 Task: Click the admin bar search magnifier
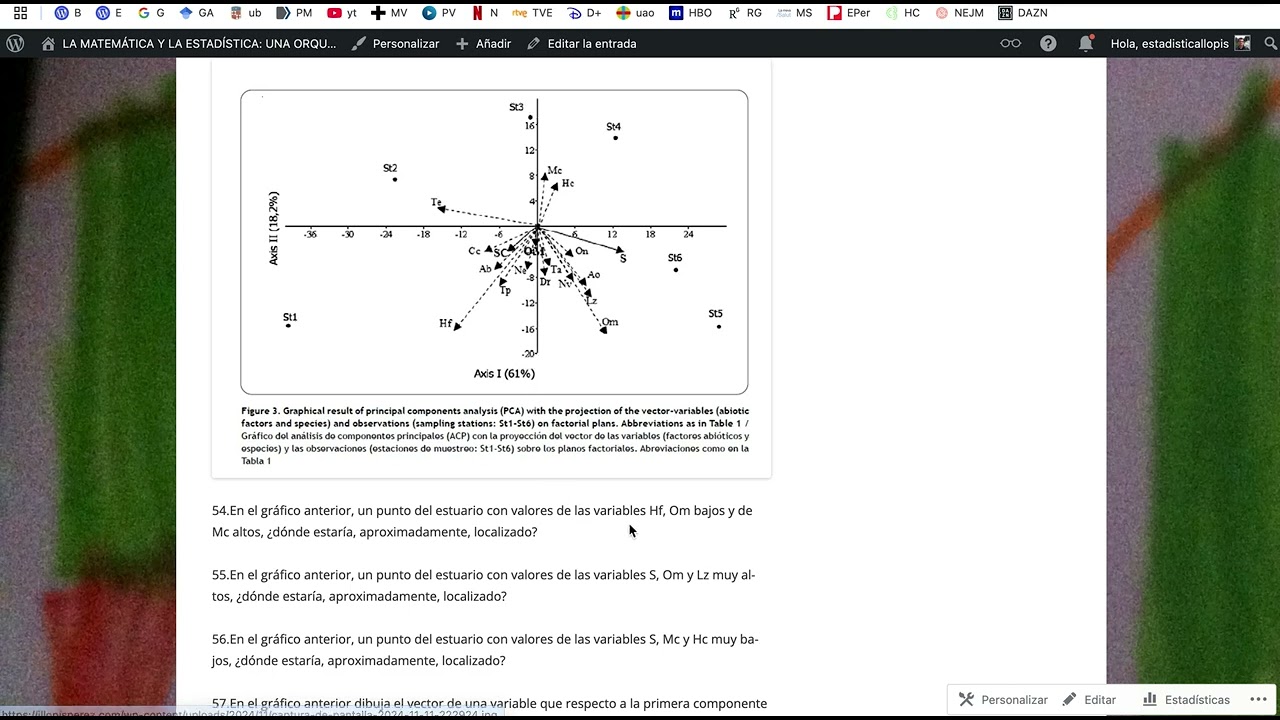[1270, 43]
